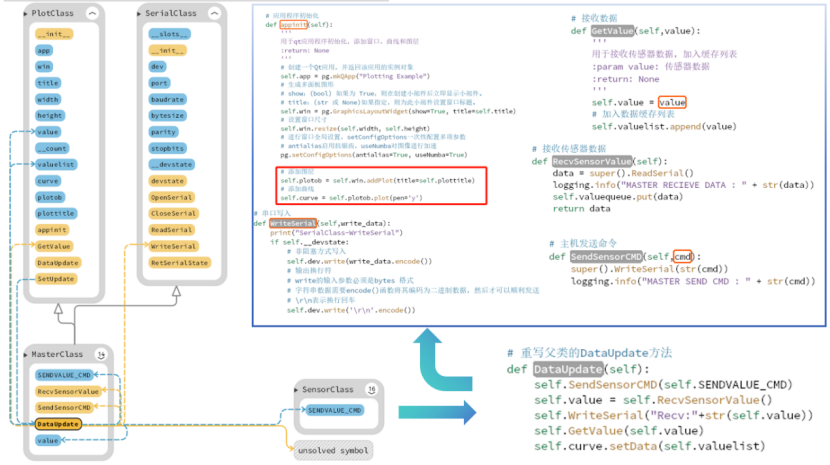The image size is (830, 465).
Task: Click highlighted DataUpdate name in code snippet
Action: (x=567, y=370)
